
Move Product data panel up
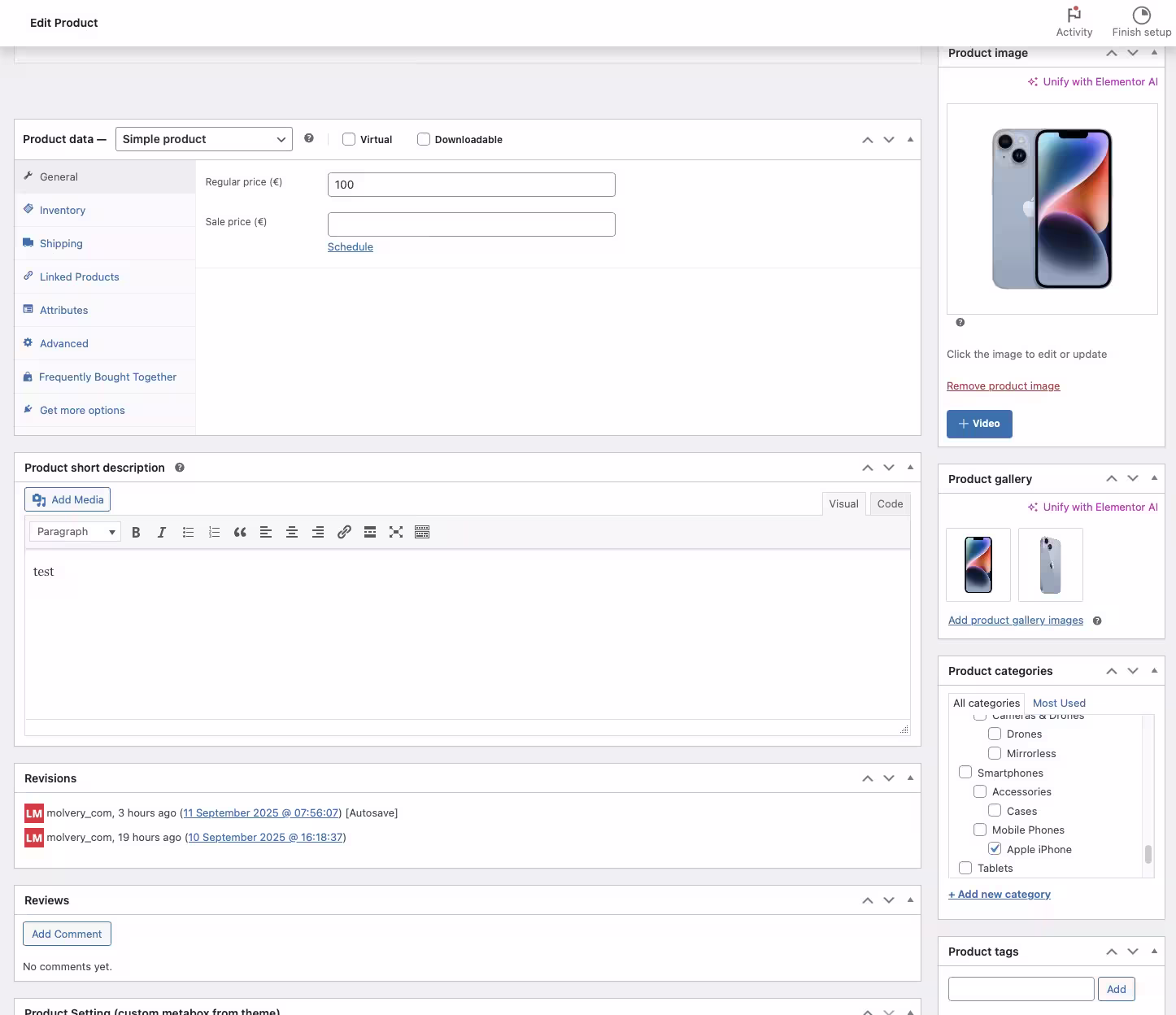(x=868, y=140)
